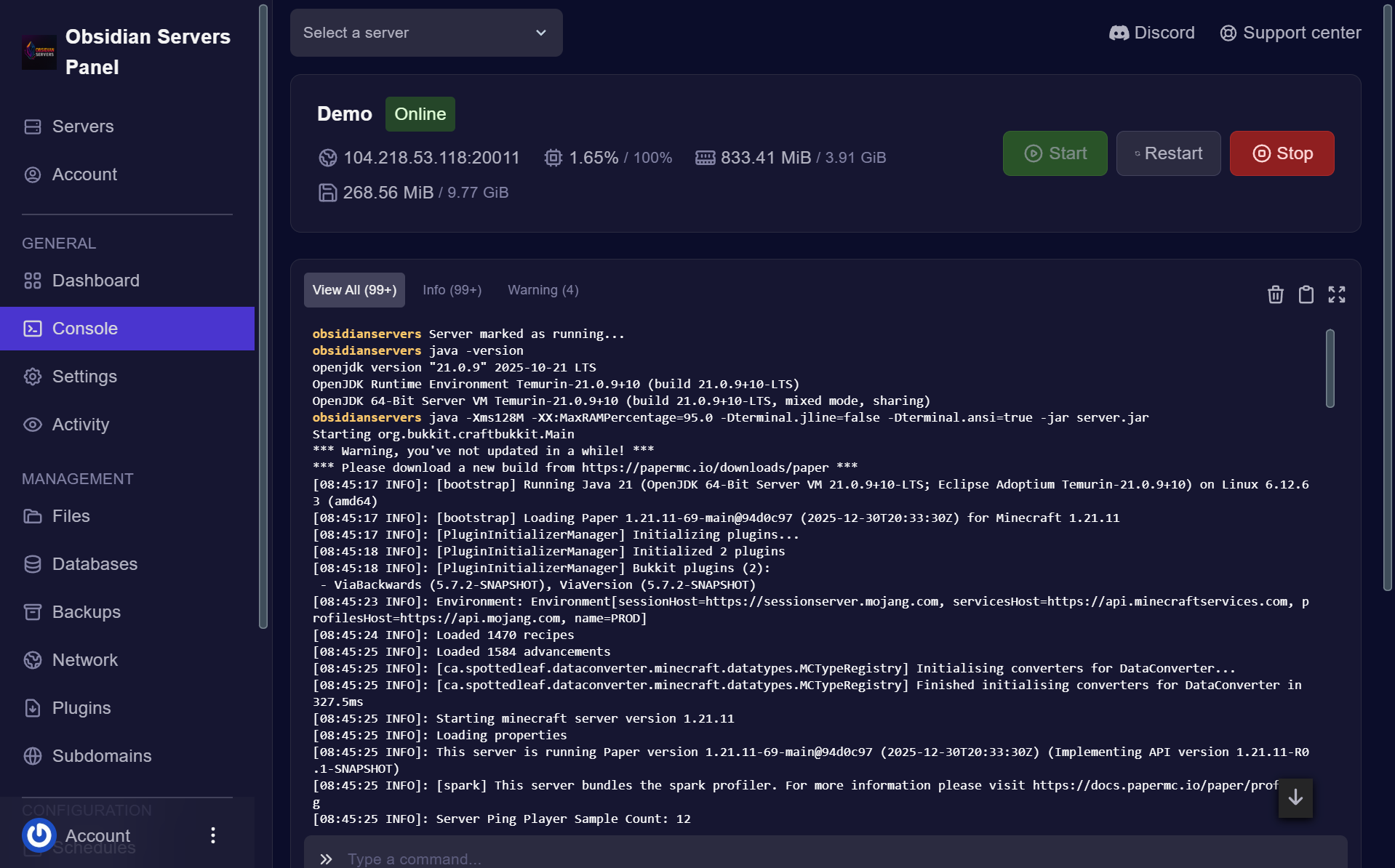Click the clipboard copy console icon
Screen dimensions: 1395x868
[x=1306, y=294]
